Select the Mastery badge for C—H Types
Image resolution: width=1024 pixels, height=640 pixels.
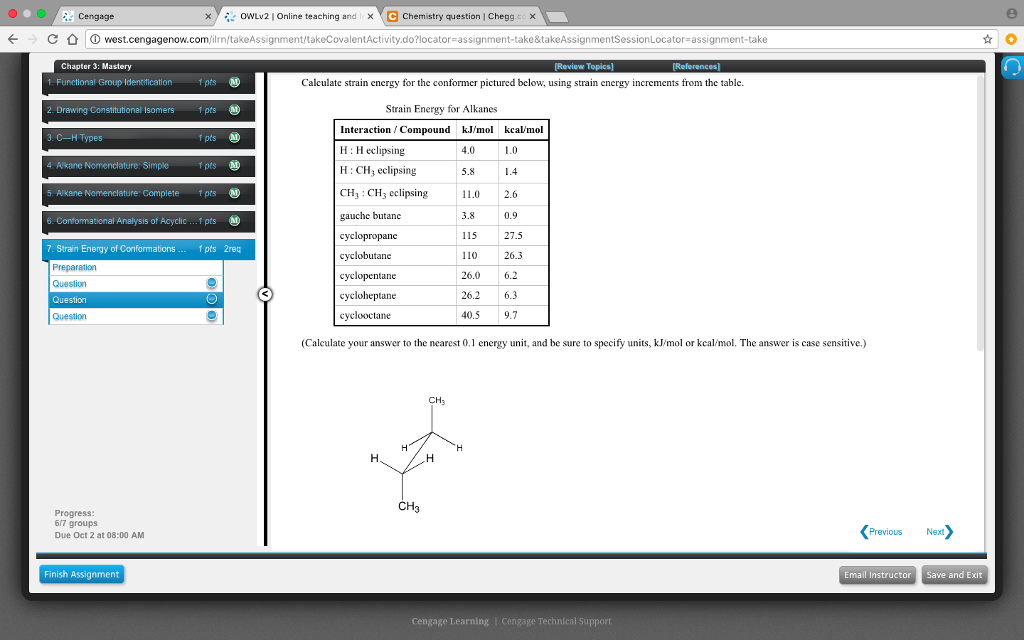point(232,138)
